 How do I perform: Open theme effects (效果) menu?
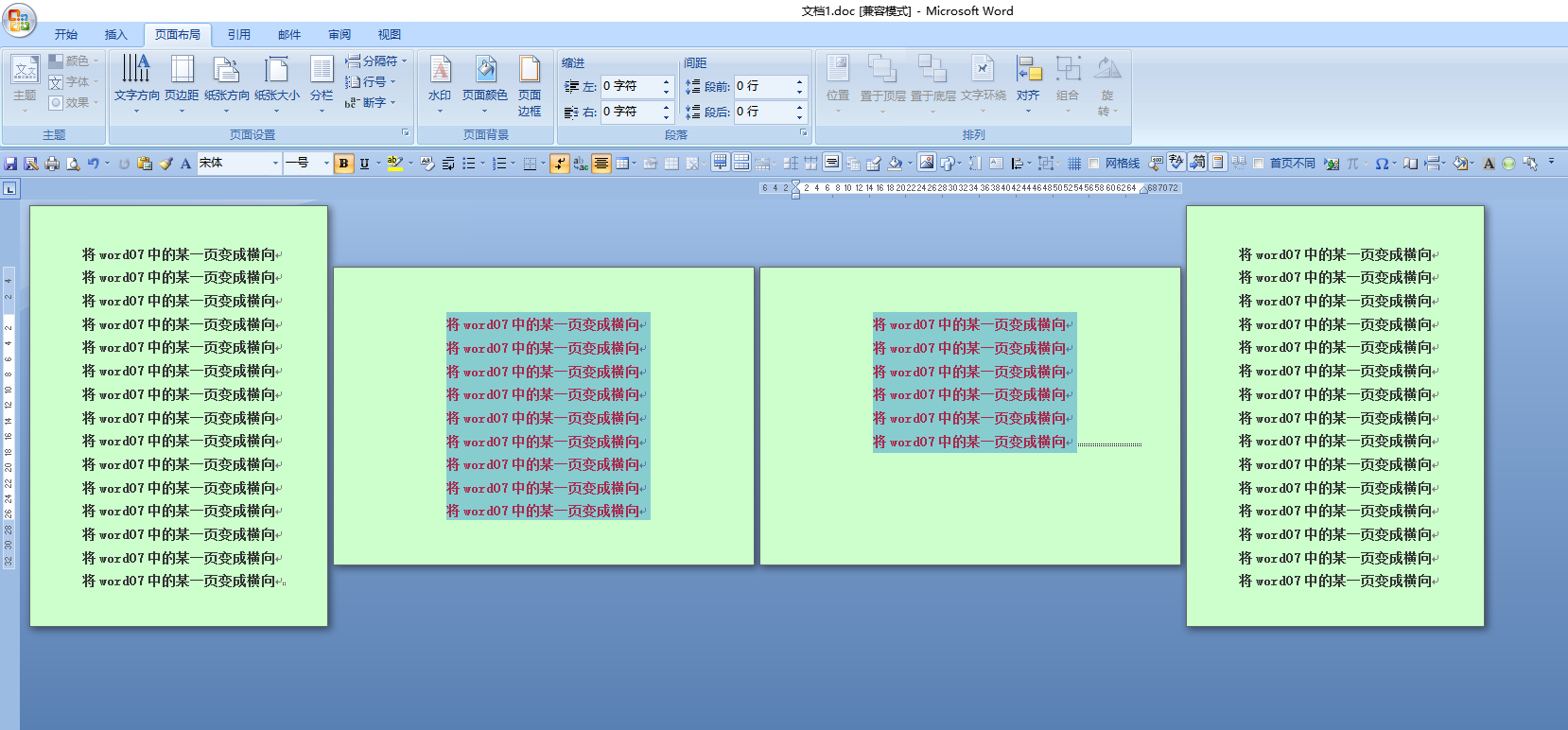pyautogui.click(x=75, y=103)
